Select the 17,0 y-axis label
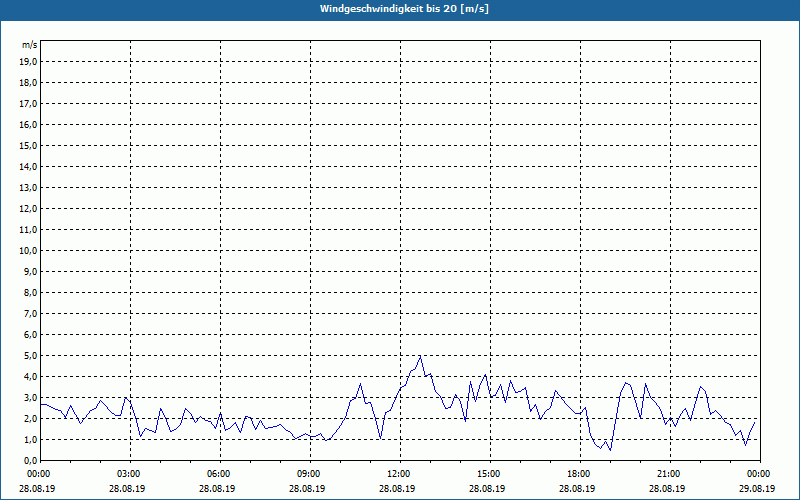The height and width of the screenshot is (500, 800). pos(29,104)
